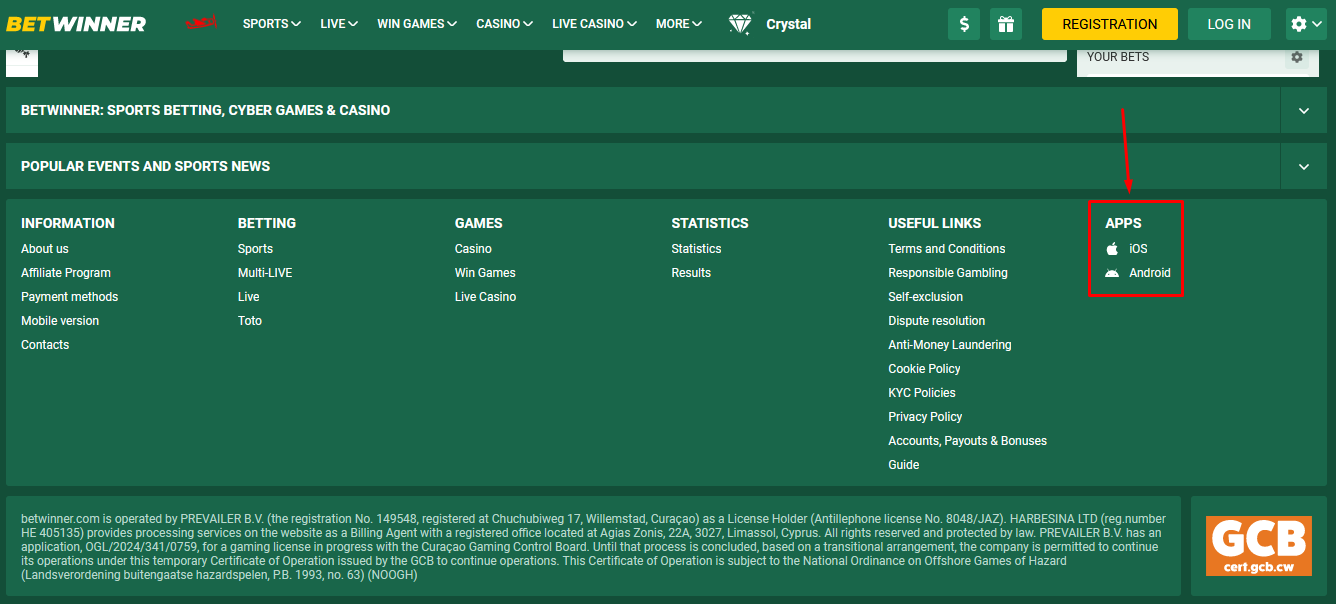Open the Contacts page
The width and height of the screenshot is (1336, 604).
click(45, 345)
